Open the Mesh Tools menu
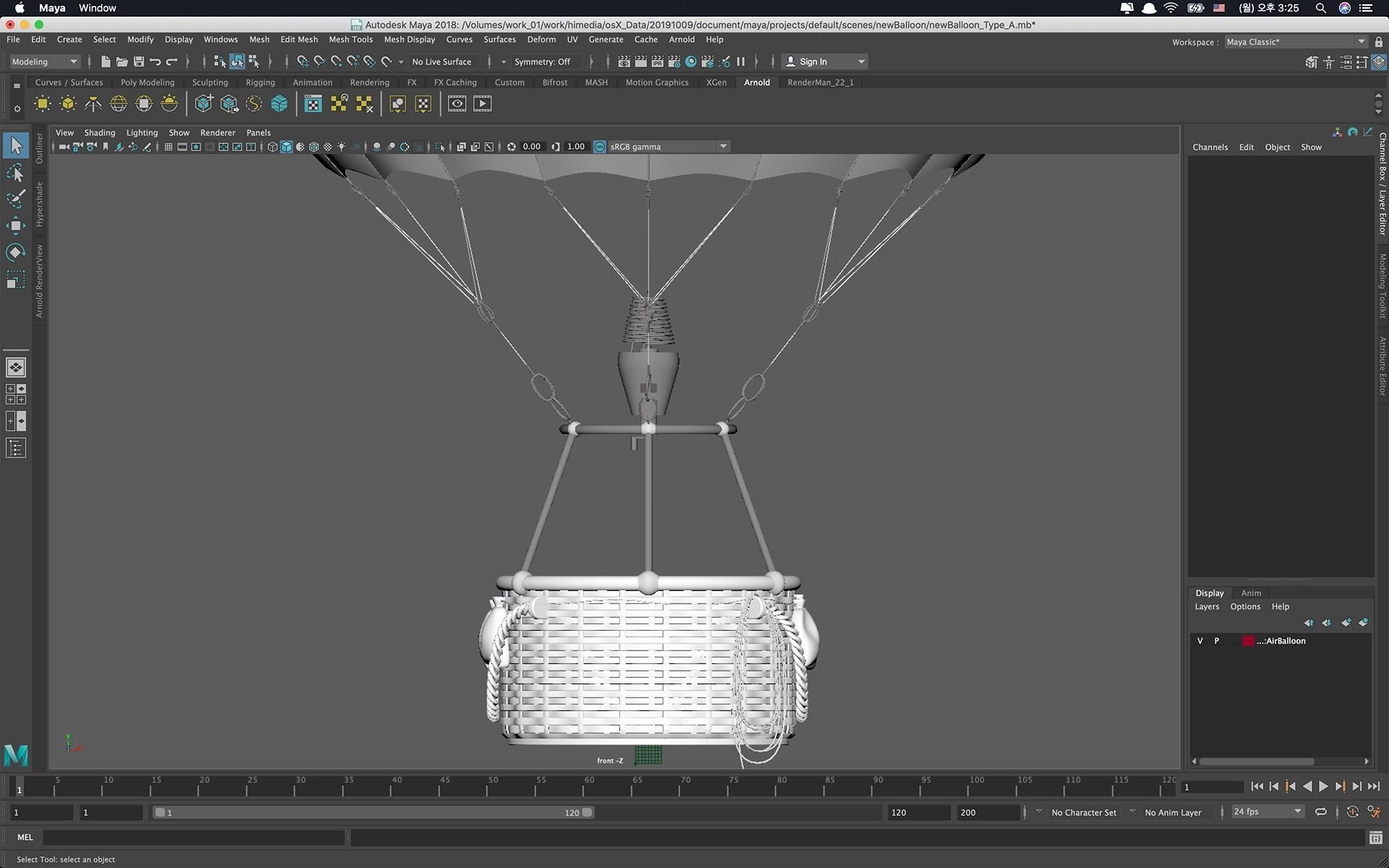The width and height of the screenshot is (1389, 868). (351, 40)
